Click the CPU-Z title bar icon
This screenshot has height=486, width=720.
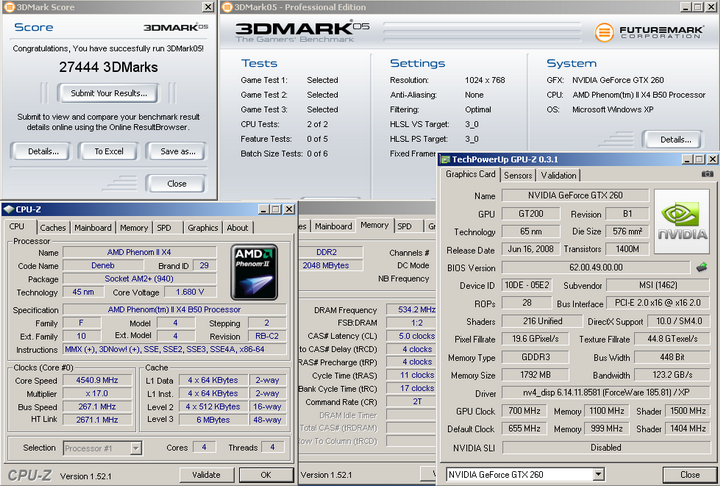coord(9,209)
